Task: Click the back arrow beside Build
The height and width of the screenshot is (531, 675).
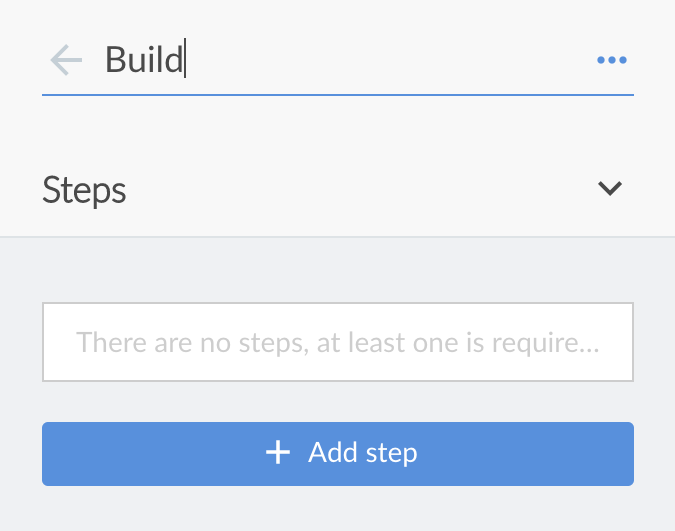Action: coord(66,61)
